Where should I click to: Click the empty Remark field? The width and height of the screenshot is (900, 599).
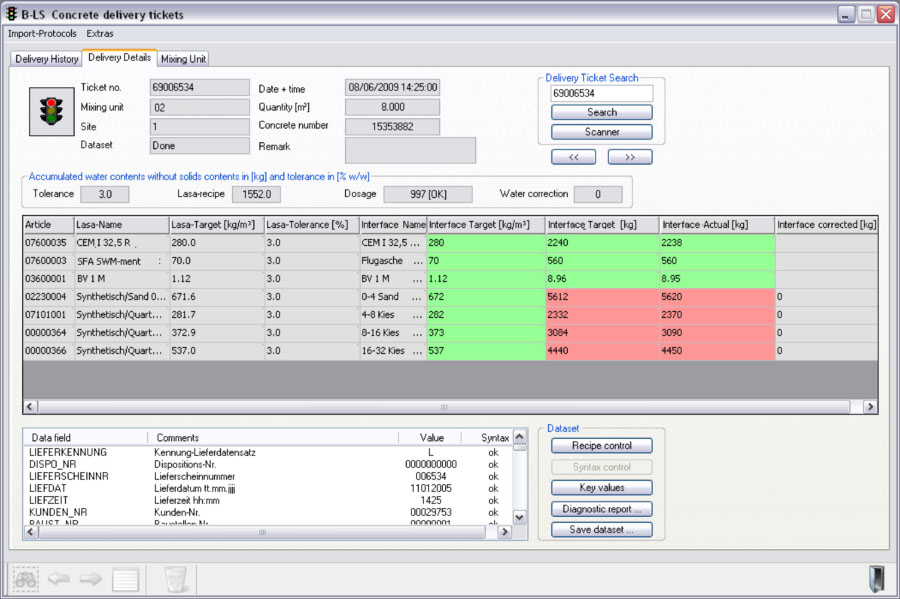click(410, 150)
